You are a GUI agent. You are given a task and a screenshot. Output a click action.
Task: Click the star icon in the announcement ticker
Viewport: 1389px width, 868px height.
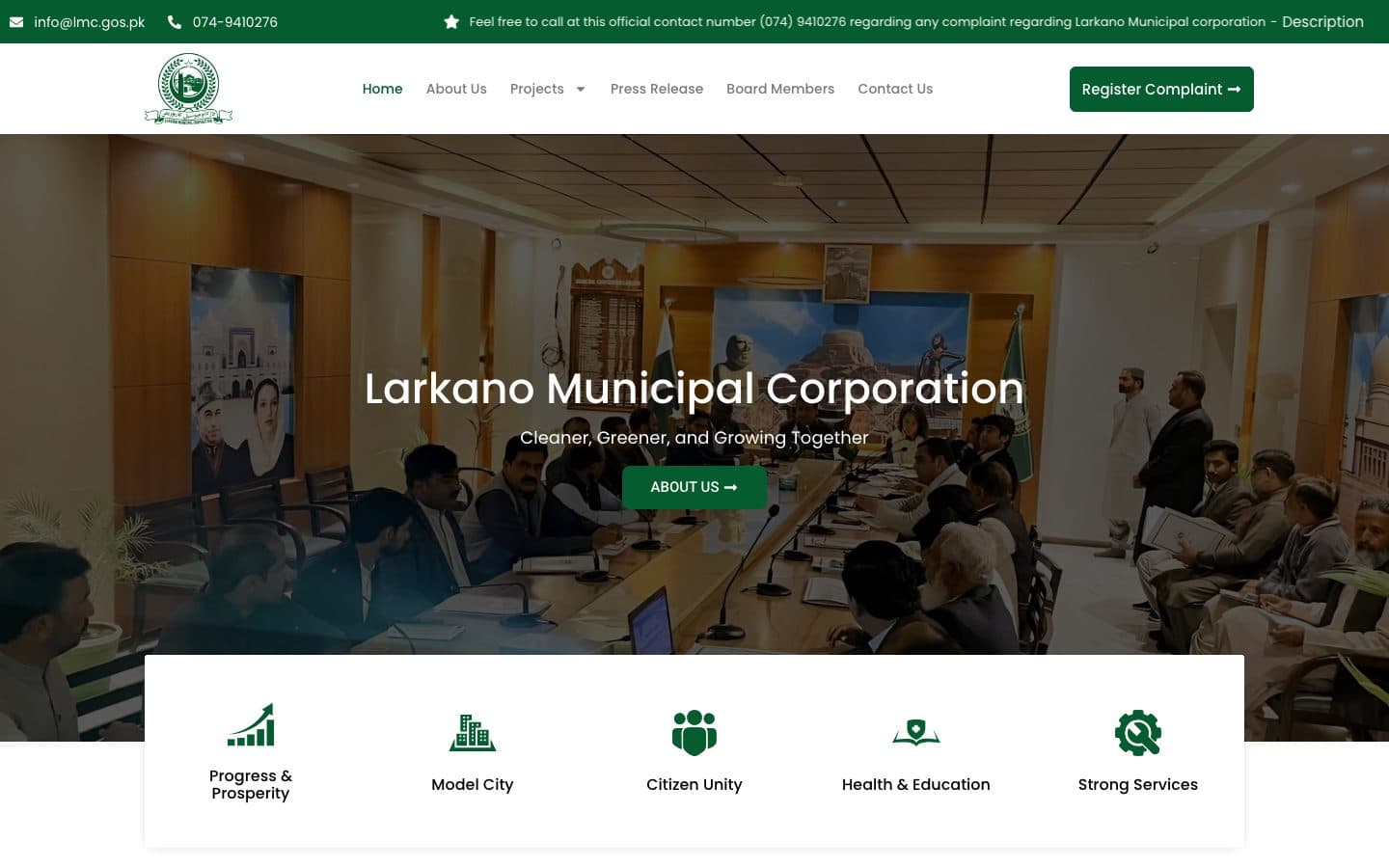[451, 21]
